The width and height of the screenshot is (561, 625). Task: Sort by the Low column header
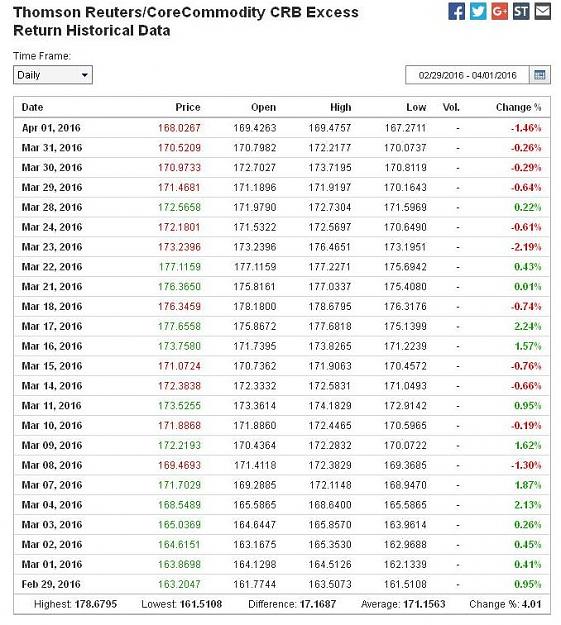click(x=416, y=107)
